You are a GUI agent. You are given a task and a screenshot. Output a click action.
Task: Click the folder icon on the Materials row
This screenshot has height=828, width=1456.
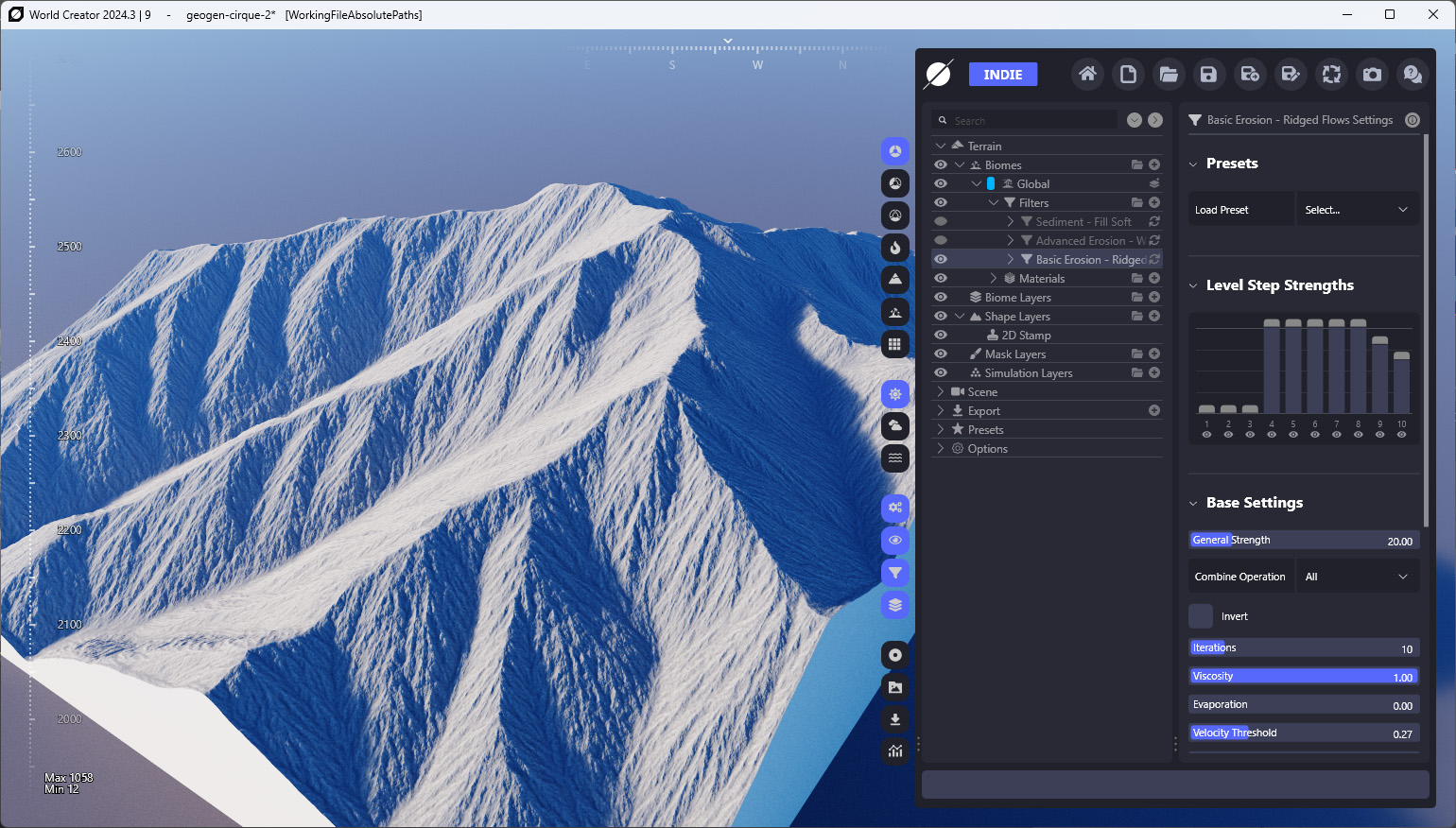[1137, 278]
